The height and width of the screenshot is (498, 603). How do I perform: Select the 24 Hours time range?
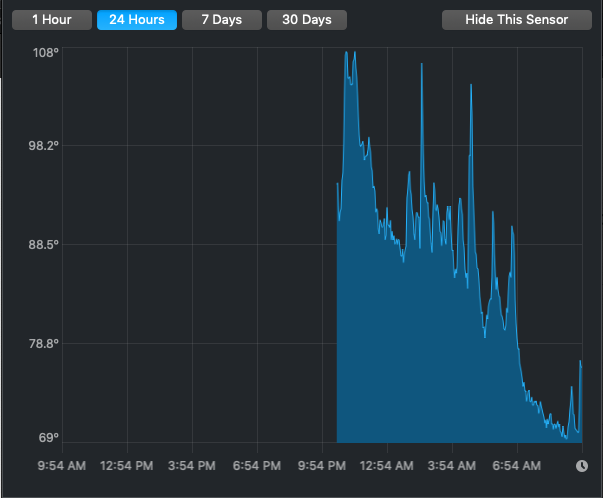137,20
